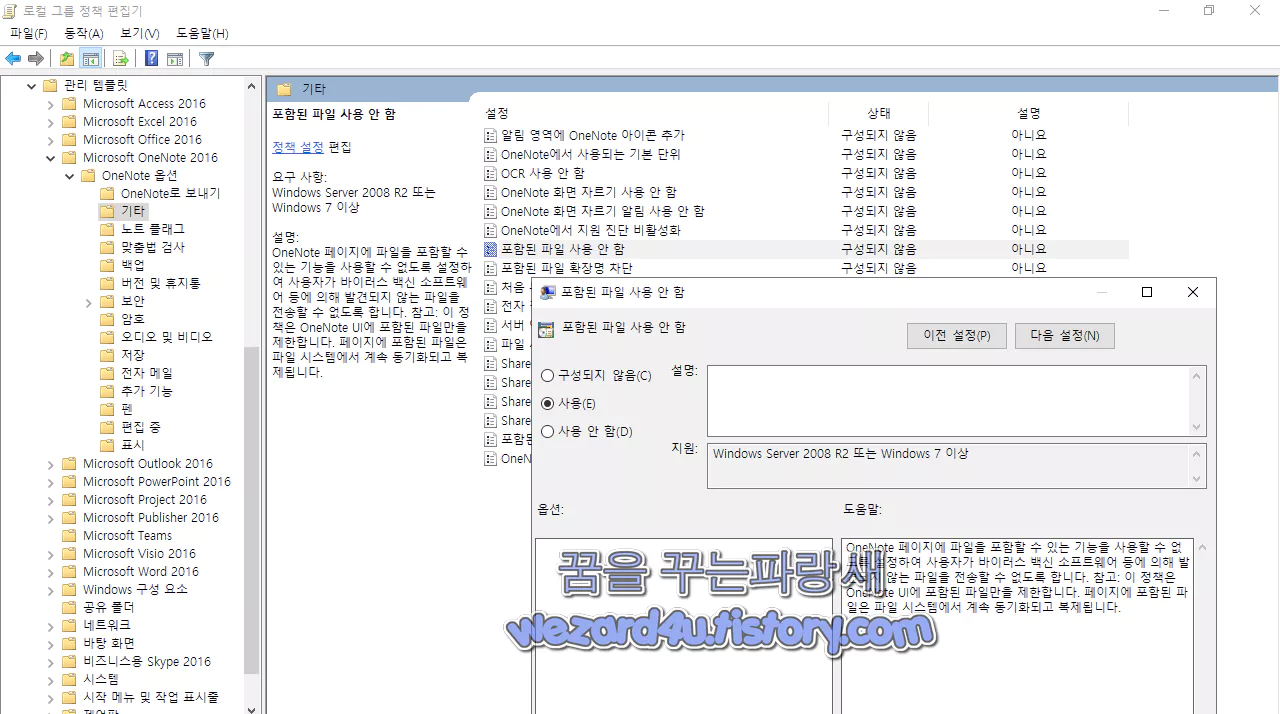Viewport: 1280px width, 714px height.
Task: Open Help via the blue question mark icon
Action: [151, 59]
